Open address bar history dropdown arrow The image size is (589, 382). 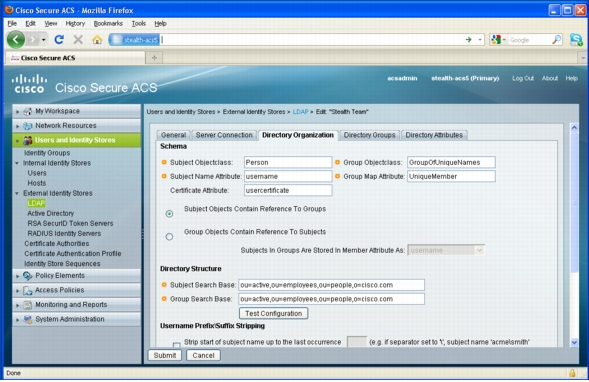pos(480,39)
